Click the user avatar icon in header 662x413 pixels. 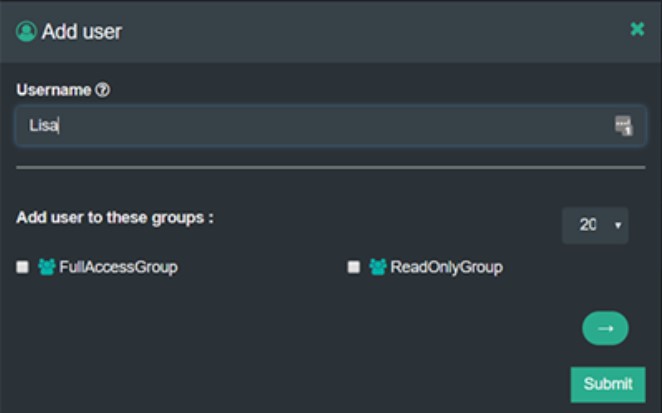[26, 31]
